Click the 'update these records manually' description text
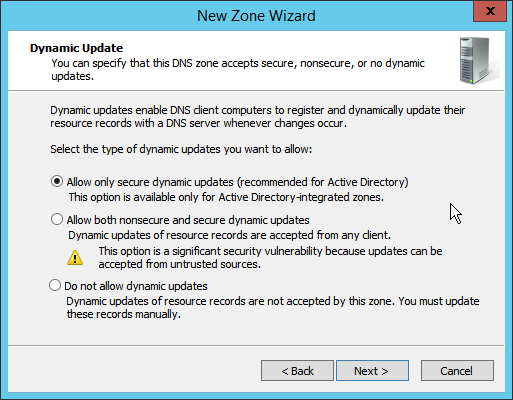Screen dimensions: 513x400 (x=273, y=307)
